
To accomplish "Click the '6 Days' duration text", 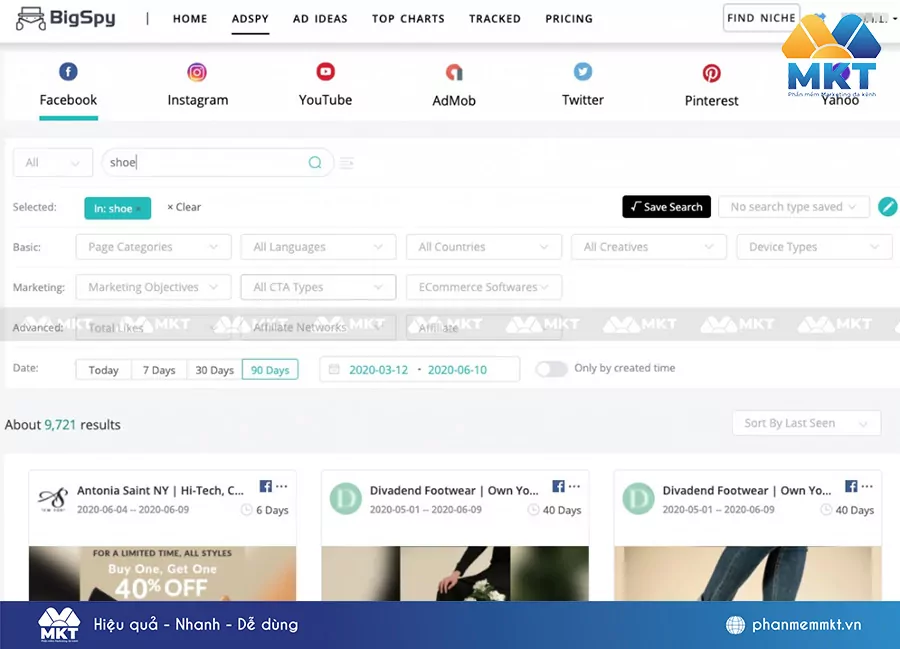I will (272, 510).
